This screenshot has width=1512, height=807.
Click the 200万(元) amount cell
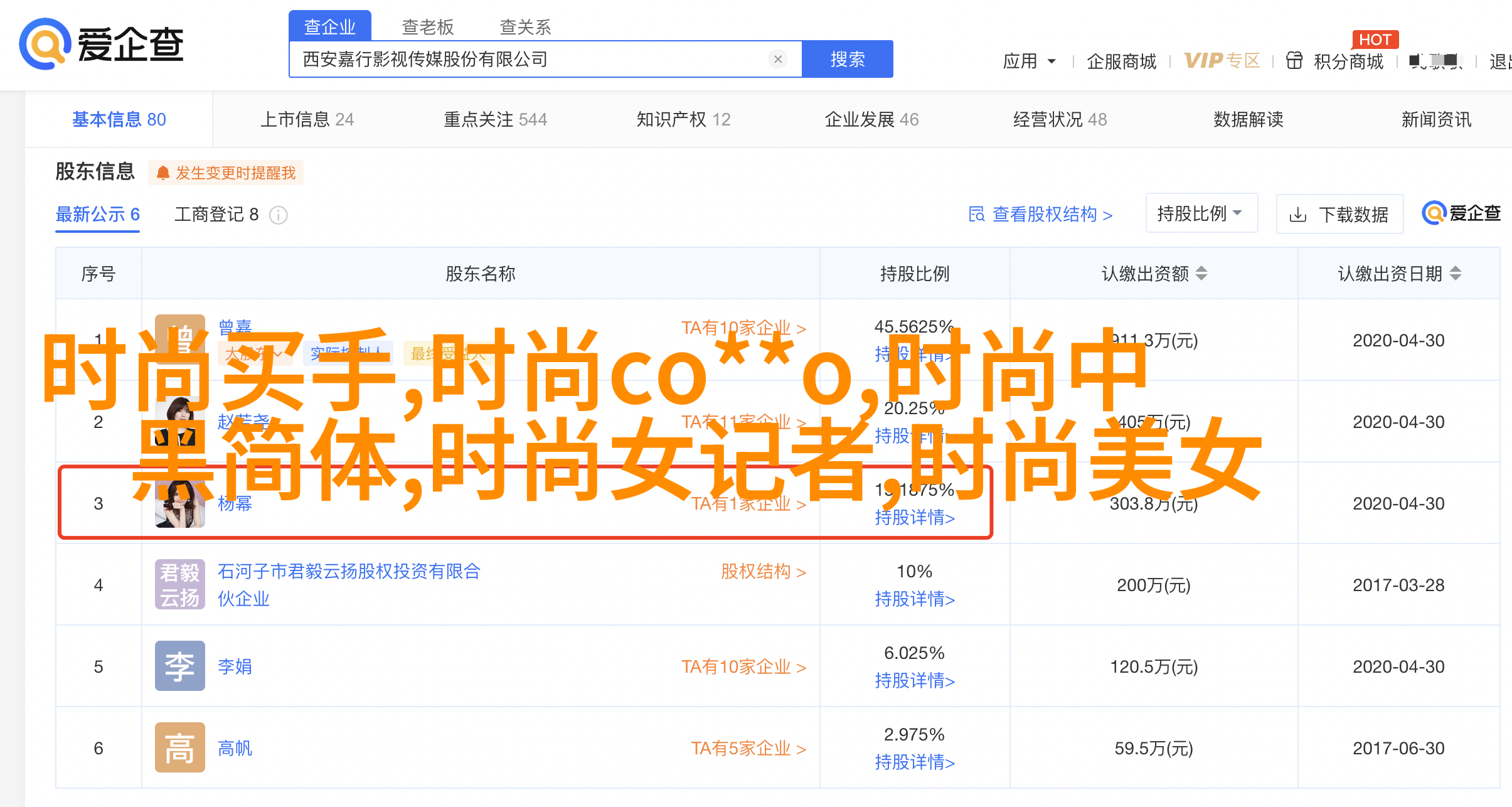[1154, 585]
